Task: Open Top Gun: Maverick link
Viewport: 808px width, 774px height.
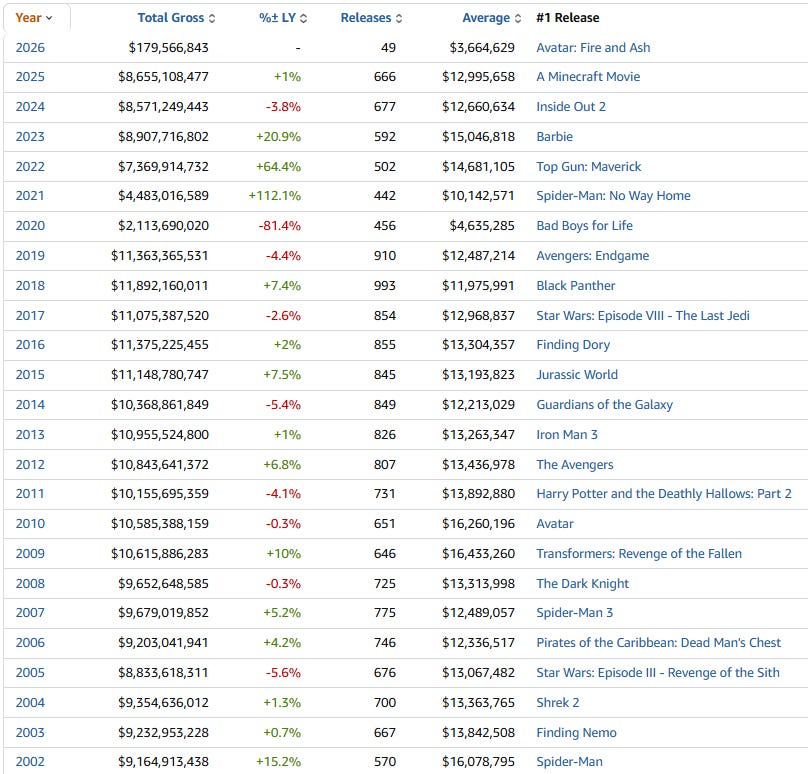Action: click(x=588, y=166)
